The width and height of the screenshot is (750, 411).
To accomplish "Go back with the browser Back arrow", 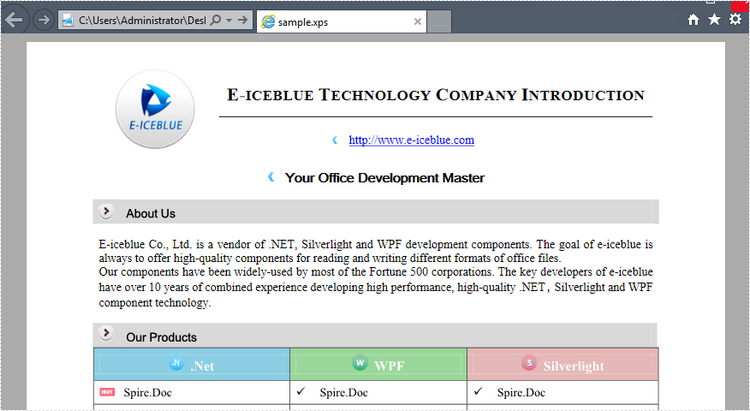I will pyautogui.click(x=14, y=20).
